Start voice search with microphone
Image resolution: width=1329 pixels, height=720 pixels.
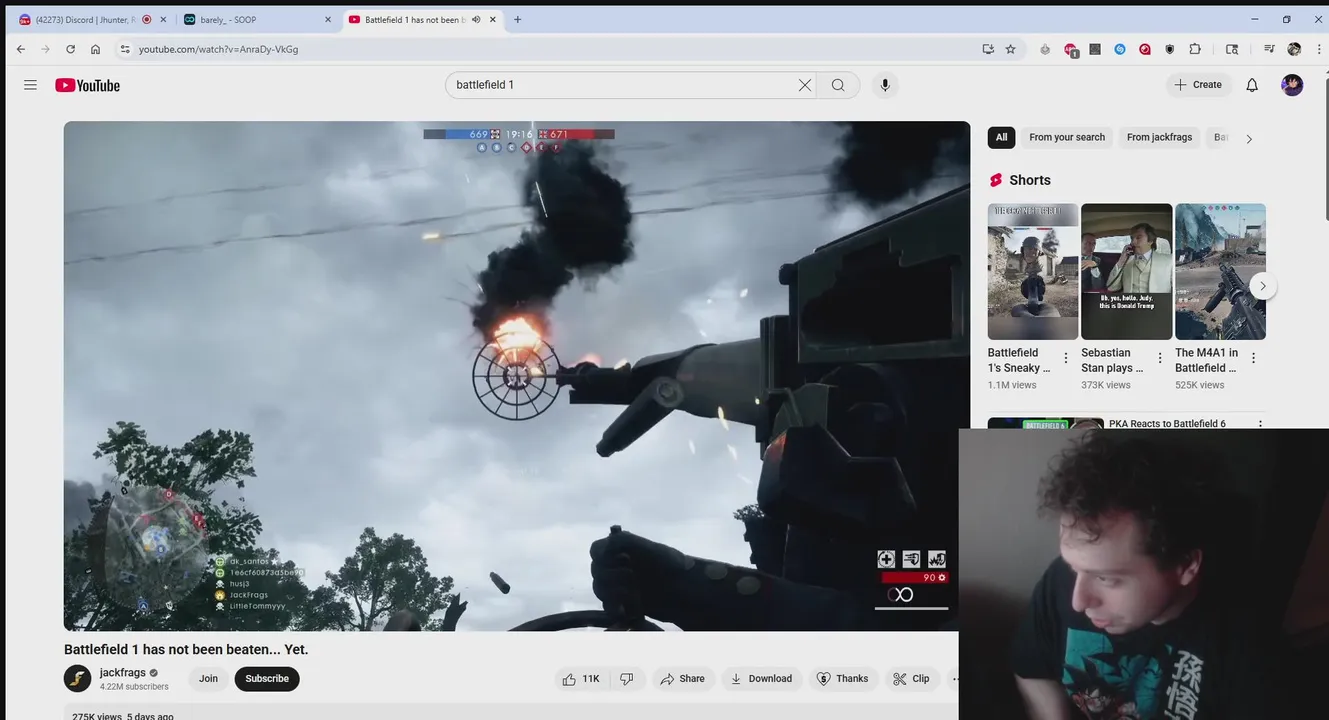point(885,85)
